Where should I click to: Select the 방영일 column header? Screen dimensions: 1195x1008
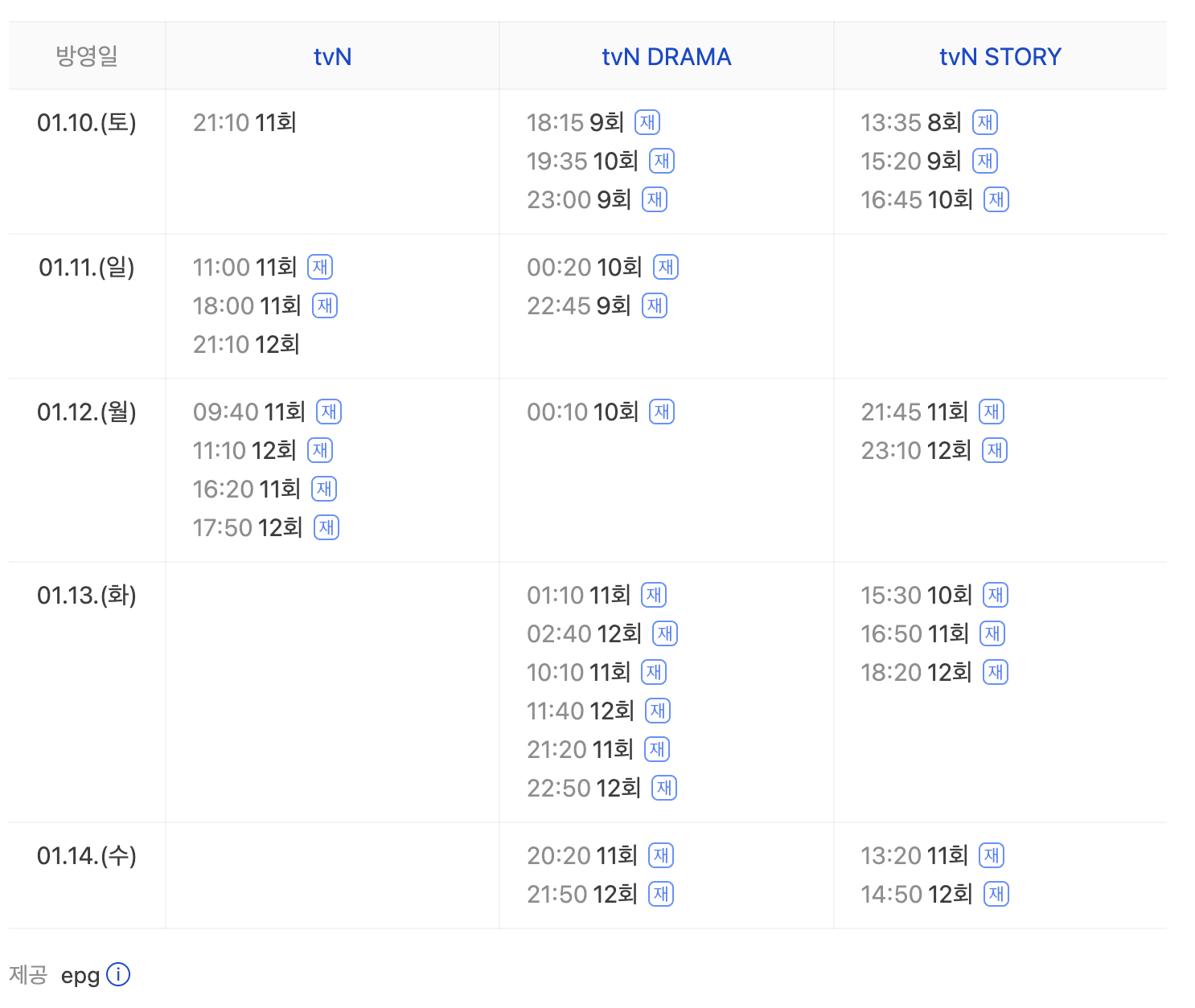87,56
